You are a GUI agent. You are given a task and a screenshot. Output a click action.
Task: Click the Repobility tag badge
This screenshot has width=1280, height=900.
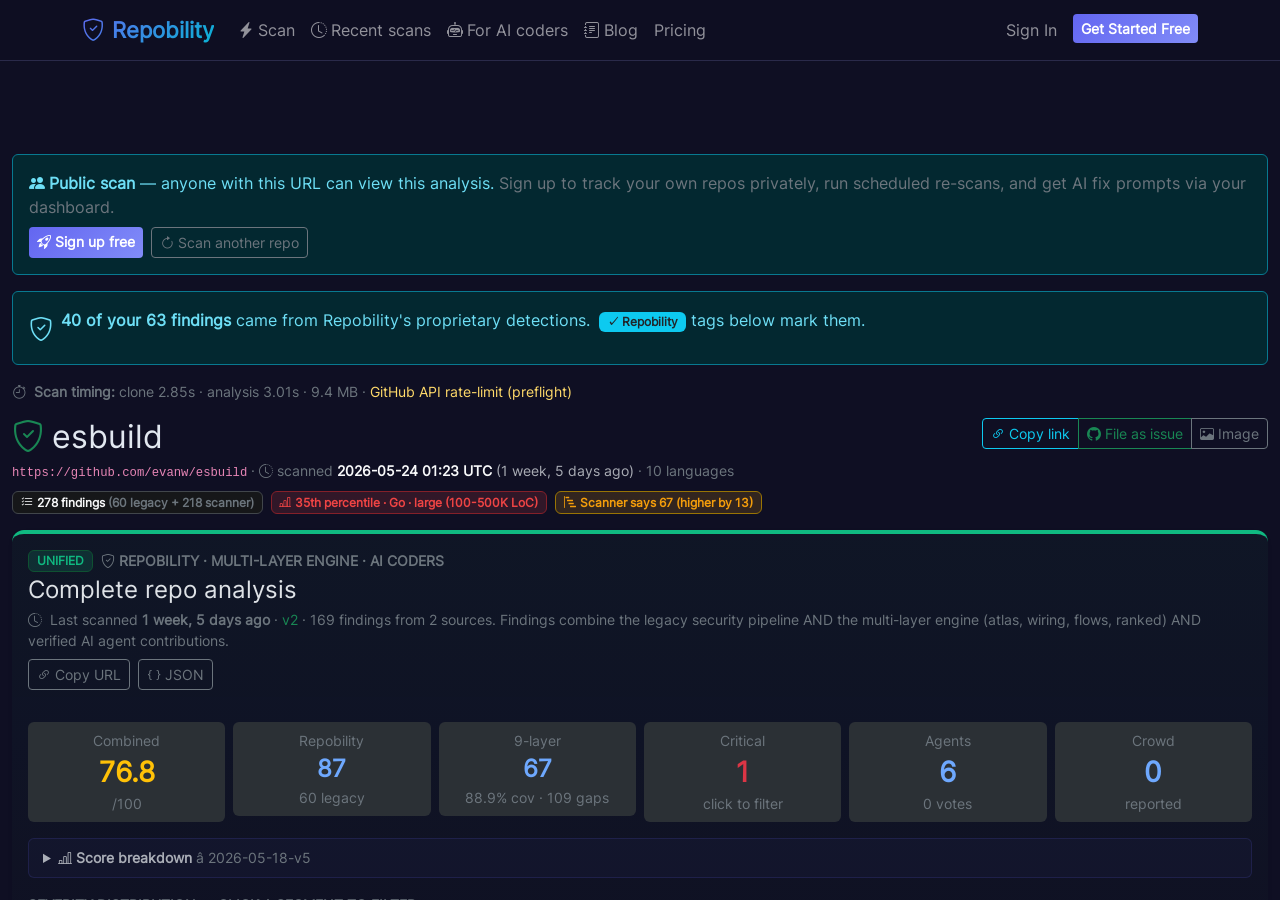tap(642, 322)
